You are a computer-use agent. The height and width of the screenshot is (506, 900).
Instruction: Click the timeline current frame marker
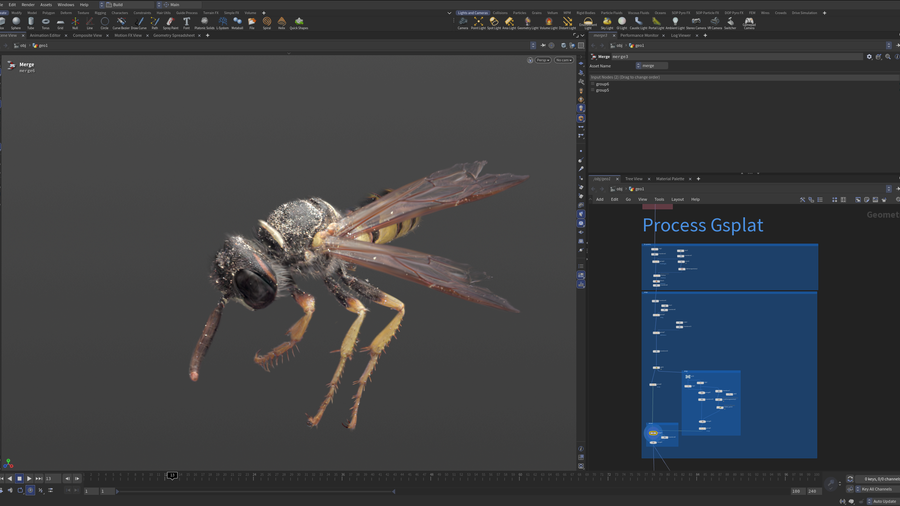pyautogui.click(x=172, y=475)
